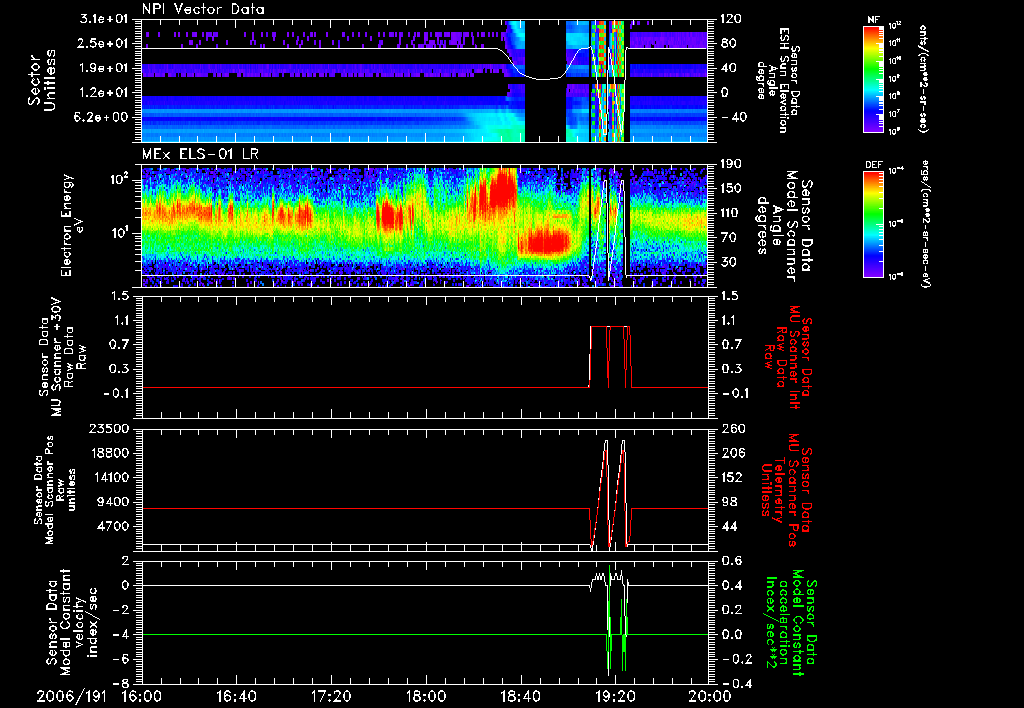Viewport: 1024px width, 708px height.
Task: Click the 17:20 time axis label
Action: coord(331,695)
